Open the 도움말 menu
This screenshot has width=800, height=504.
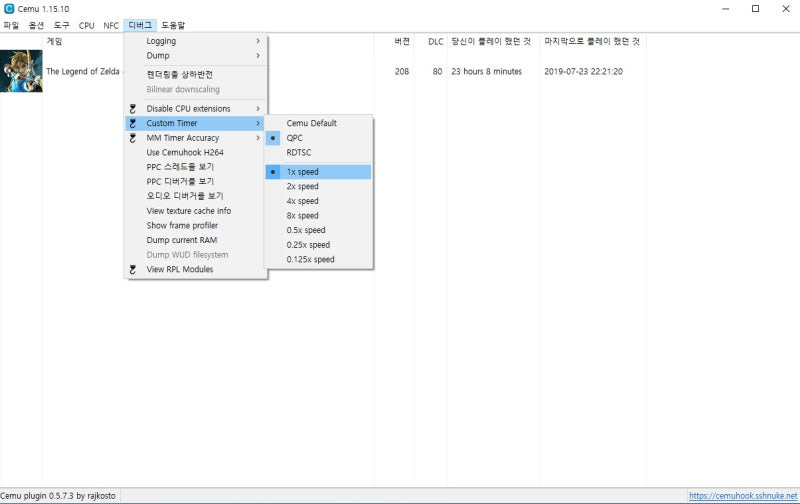point(173,25)
